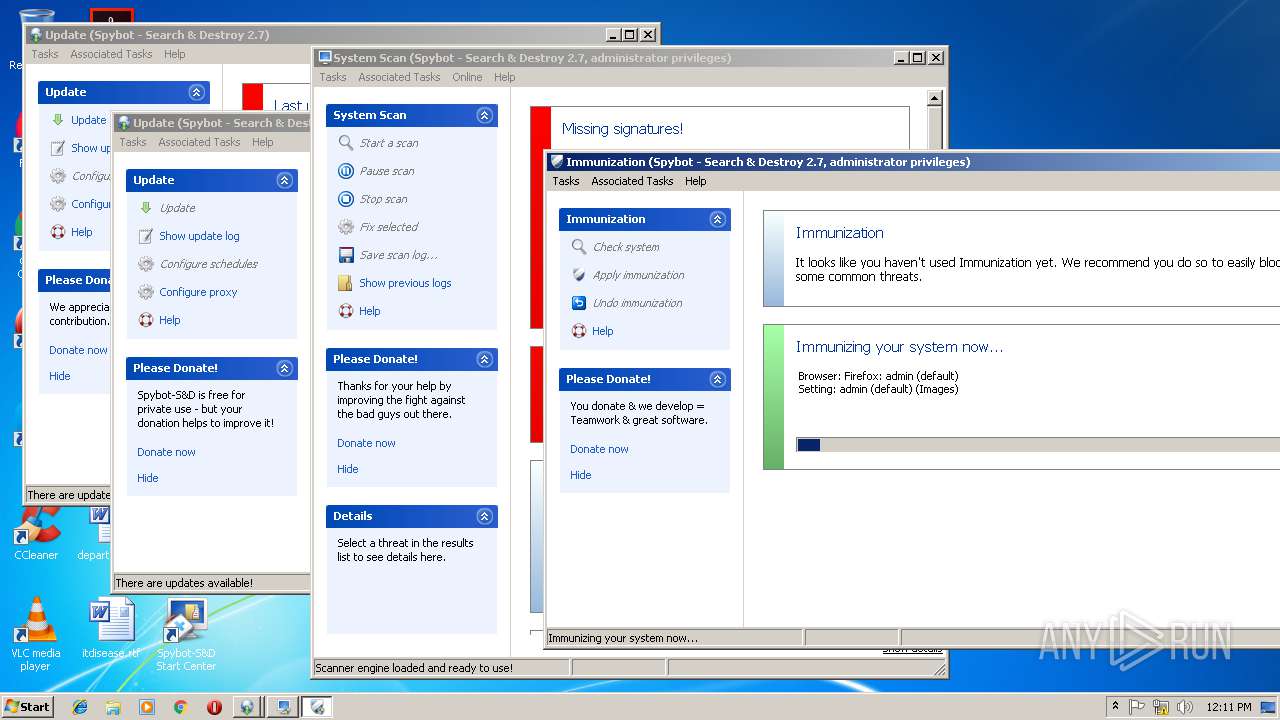Click Scanner engine loaded and ready status text
This screenshot has height=720, width=1280.
[414, 668]
